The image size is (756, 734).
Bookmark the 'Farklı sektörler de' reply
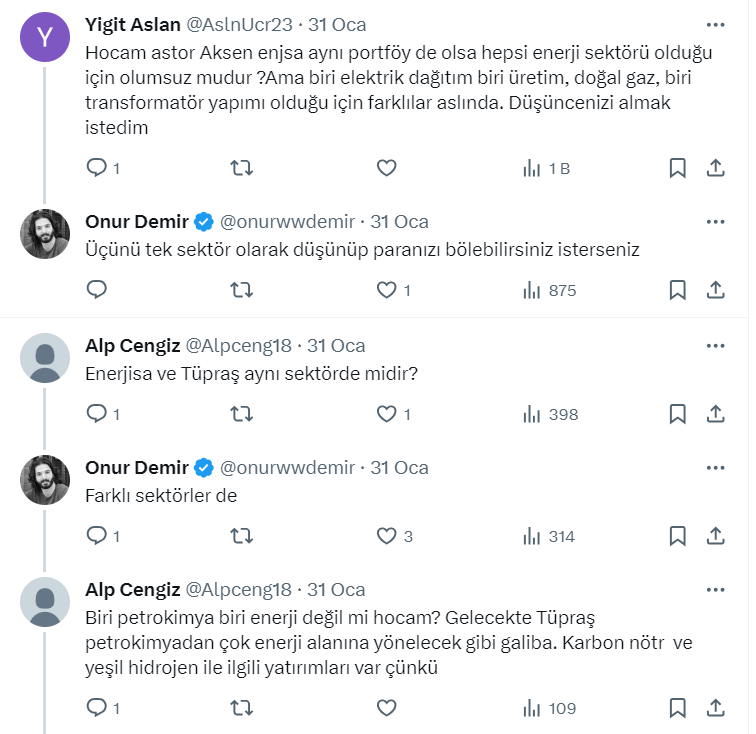[x=677, y=537]
